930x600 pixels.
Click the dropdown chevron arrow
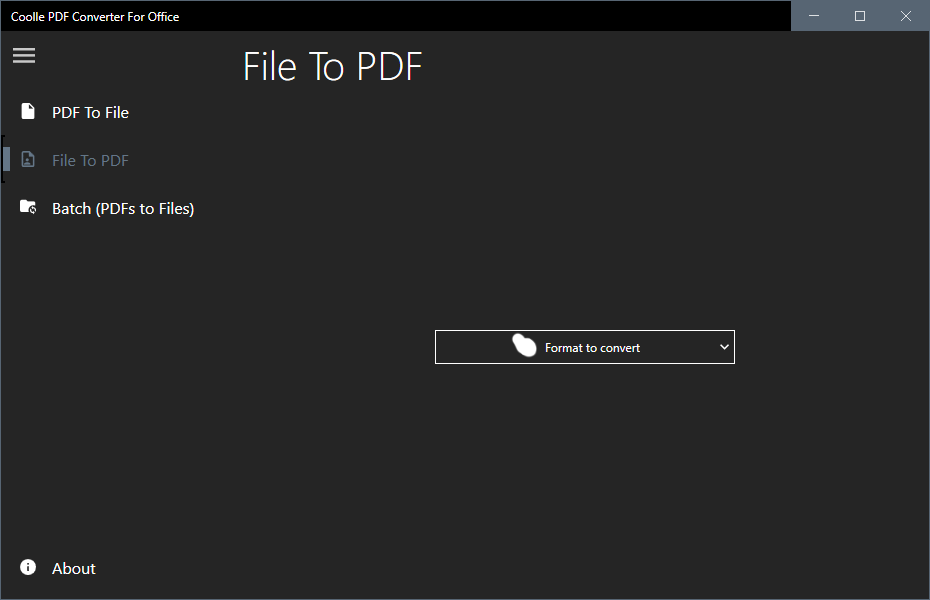(x=724, y=347)
